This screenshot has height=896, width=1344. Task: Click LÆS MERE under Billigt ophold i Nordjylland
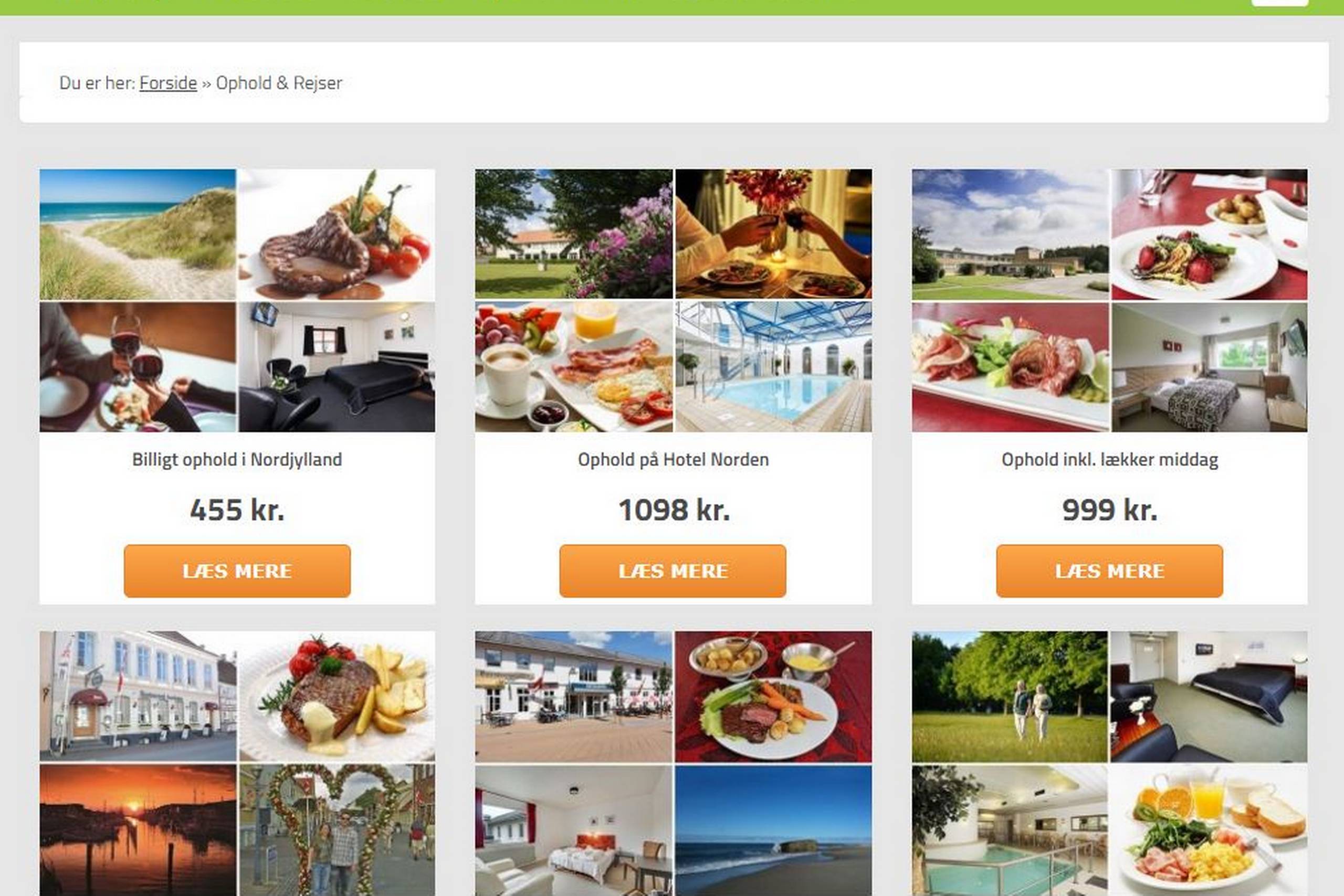click(237, 571)
